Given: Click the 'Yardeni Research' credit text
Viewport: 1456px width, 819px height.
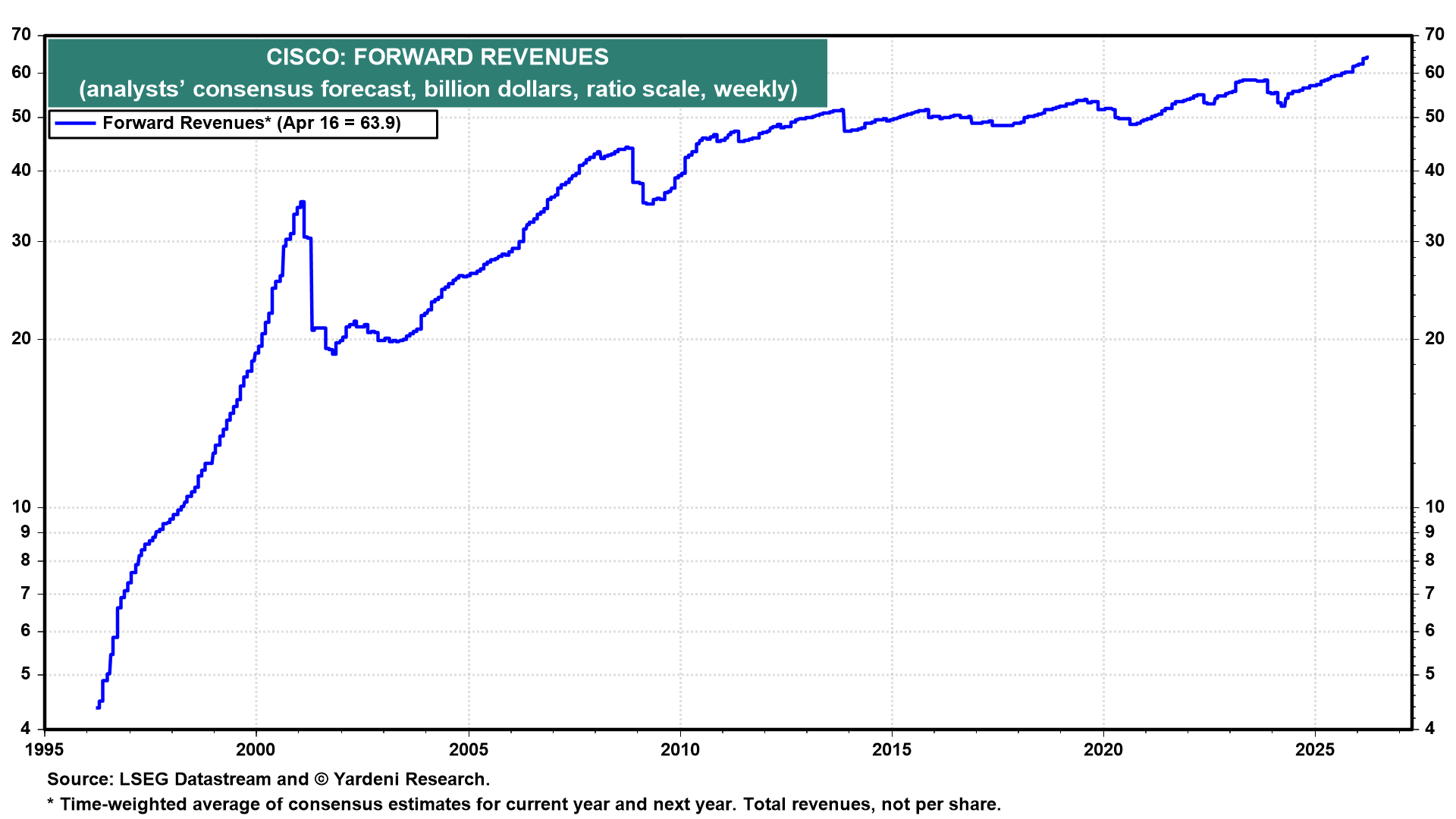Looking at the screenshot, I should [411, 780].
